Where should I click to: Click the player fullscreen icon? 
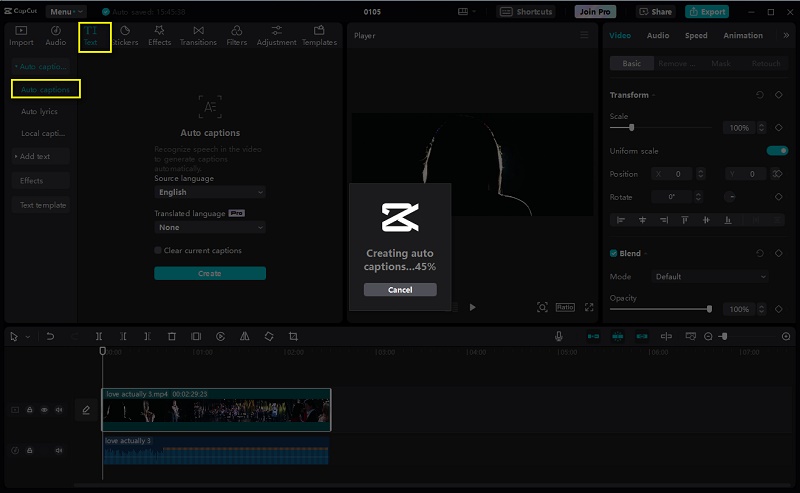pos(589,307)
